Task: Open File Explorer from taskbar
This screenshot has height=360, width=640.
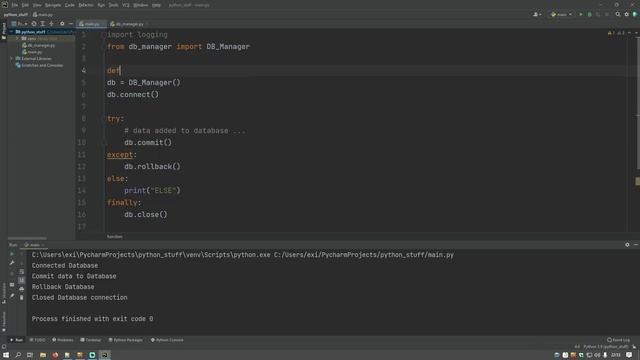Action: click(42, 355)
